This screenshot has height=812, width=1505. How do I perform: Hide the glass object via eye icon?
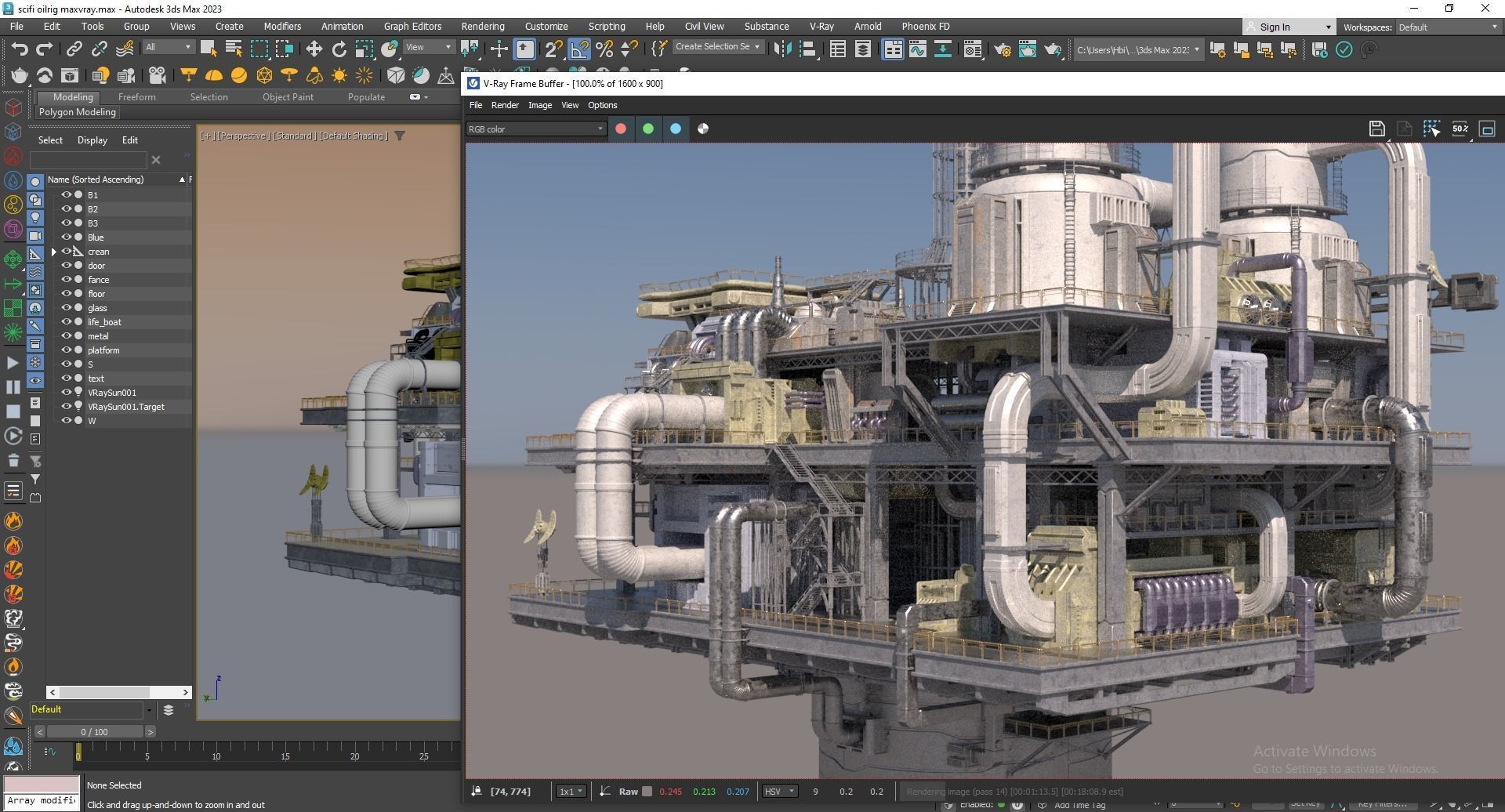(67, 307)
